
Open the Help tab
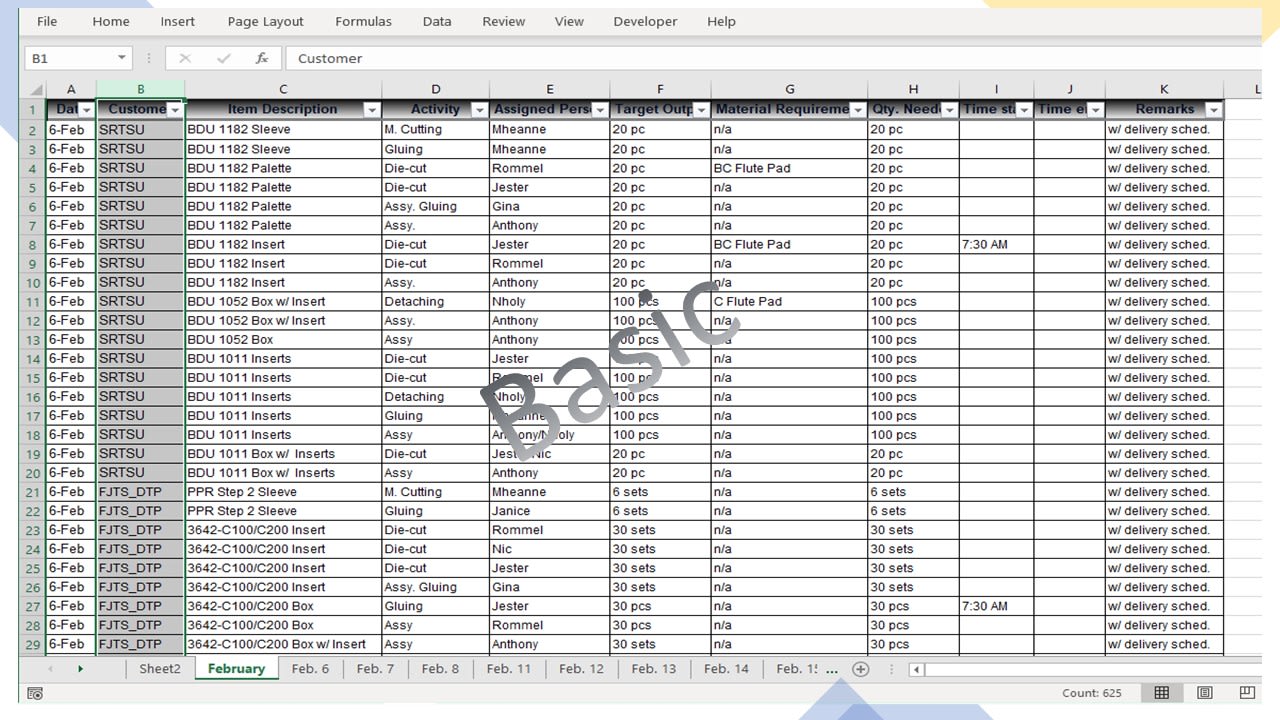tap(721, 21)
